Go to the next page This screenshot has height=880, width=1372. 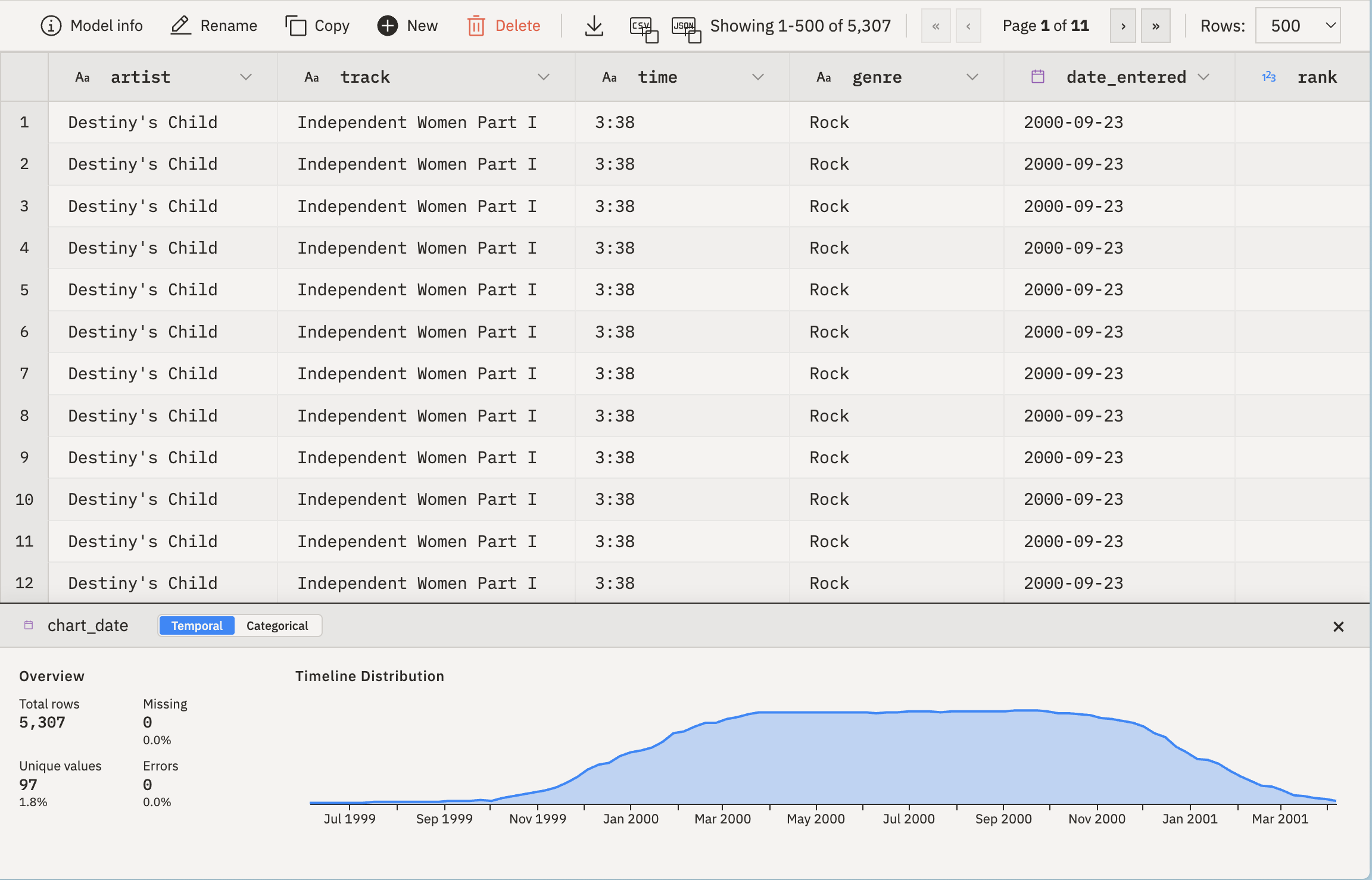[1122, 26]
